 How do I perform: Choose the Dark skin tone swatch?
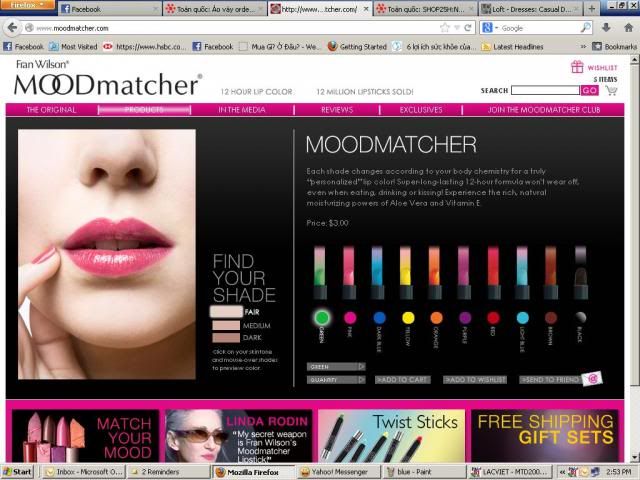tap(226, 338)
